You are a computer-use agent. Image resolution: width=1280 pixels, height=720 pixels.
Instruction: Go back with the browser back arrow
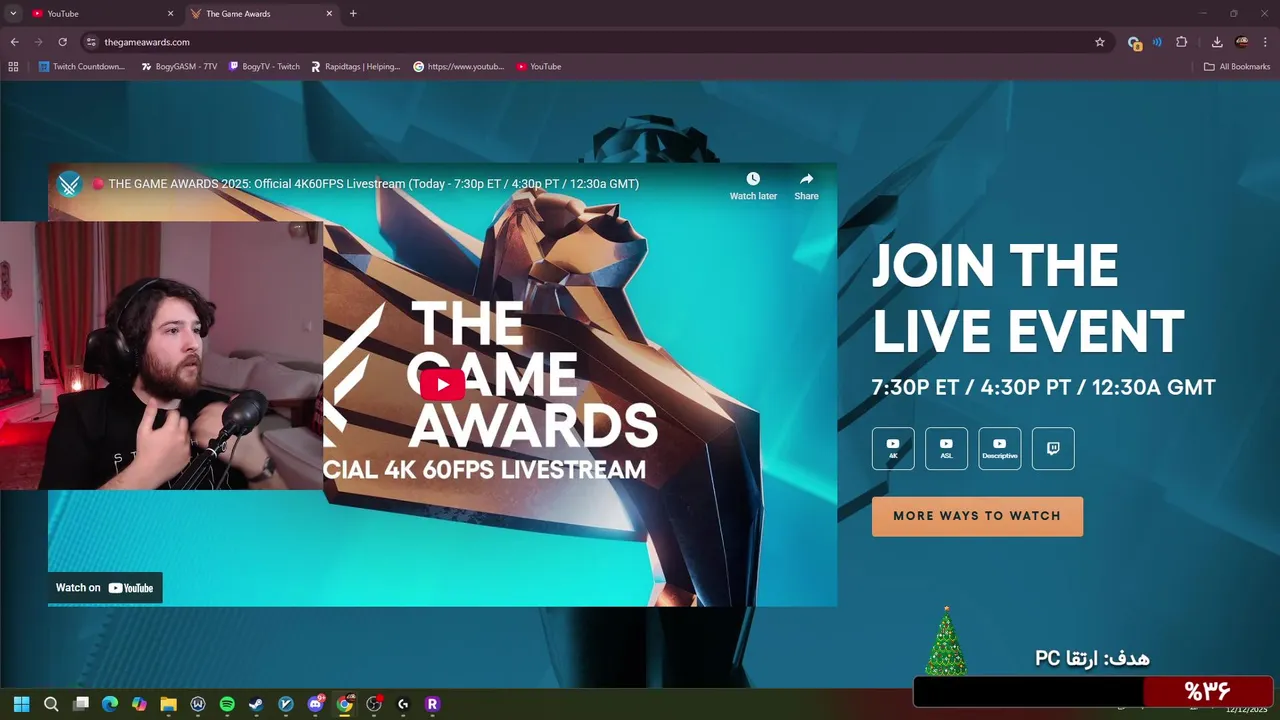14,42
